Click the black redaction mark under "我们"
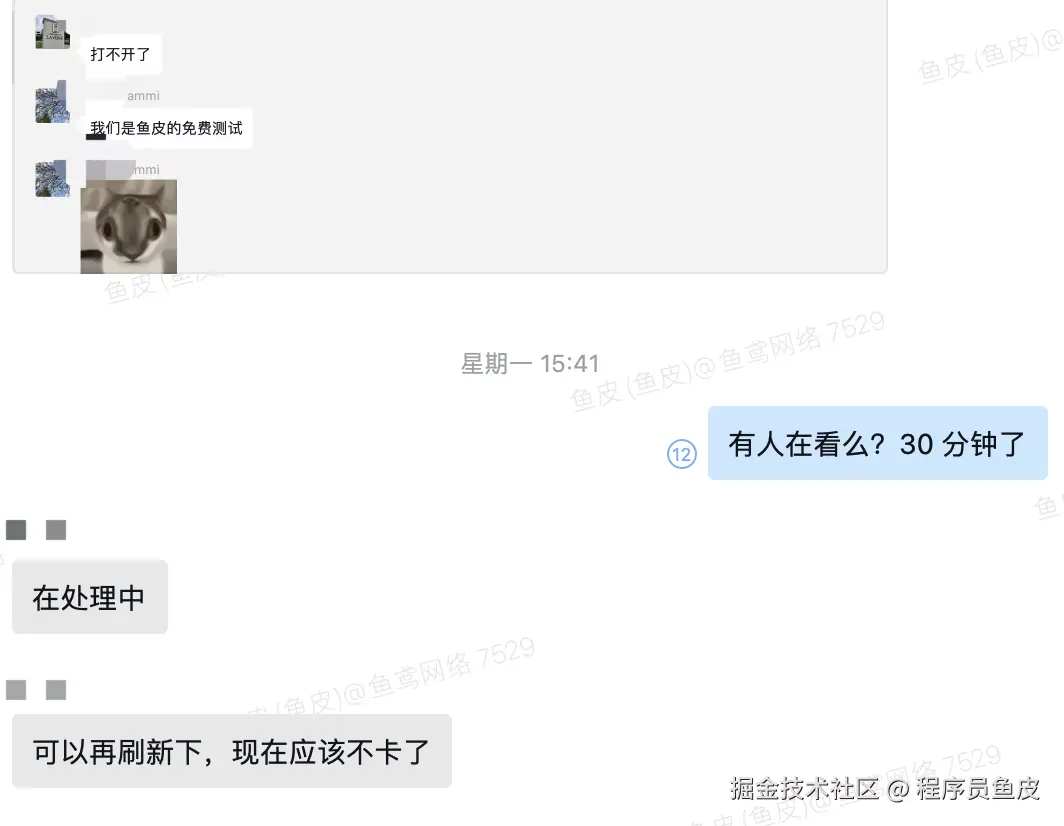The image size is (1064, 826). [x=96, y=136]
